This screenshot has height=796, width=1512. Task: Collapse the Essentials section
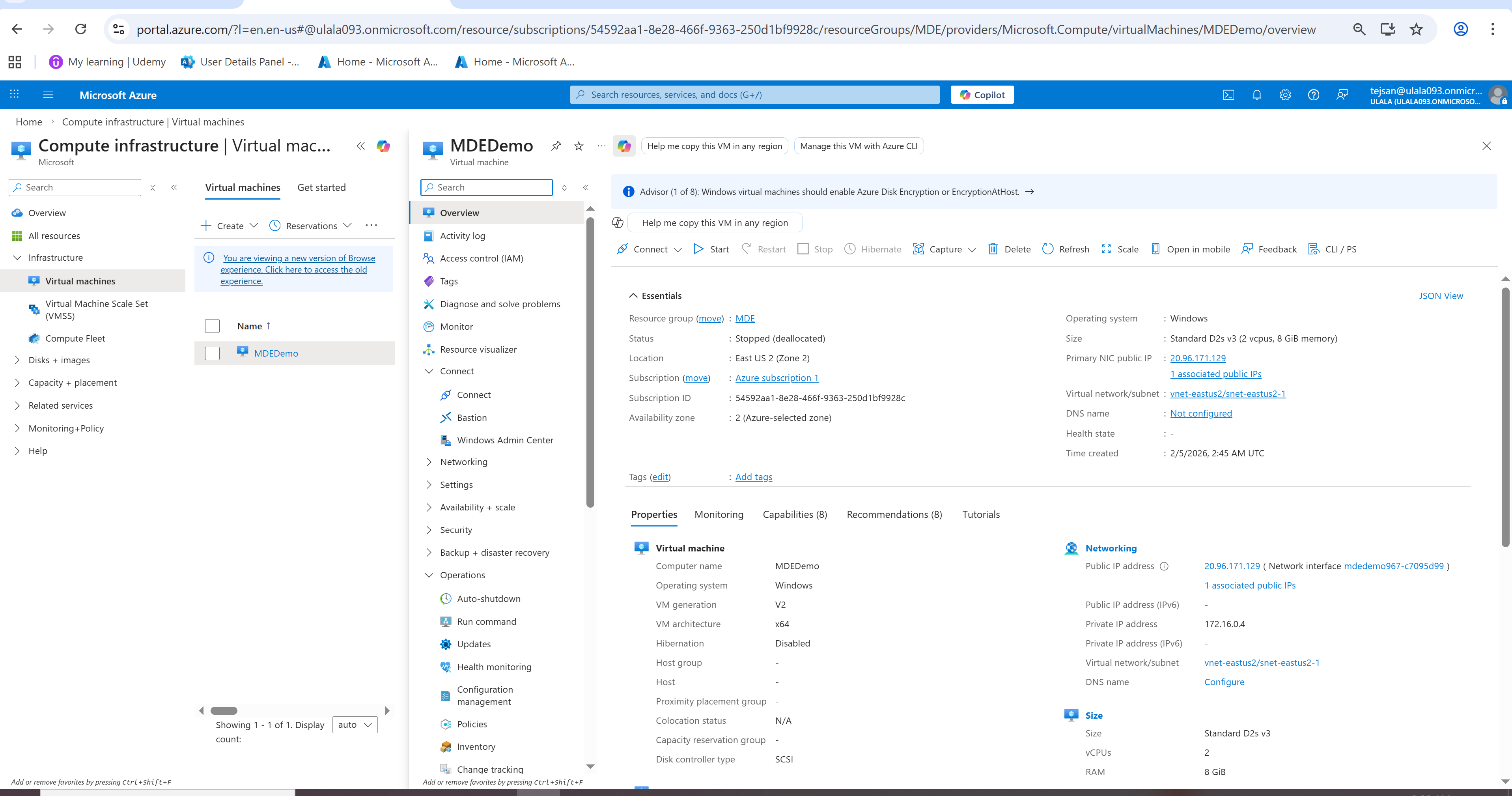pos(633,296)
